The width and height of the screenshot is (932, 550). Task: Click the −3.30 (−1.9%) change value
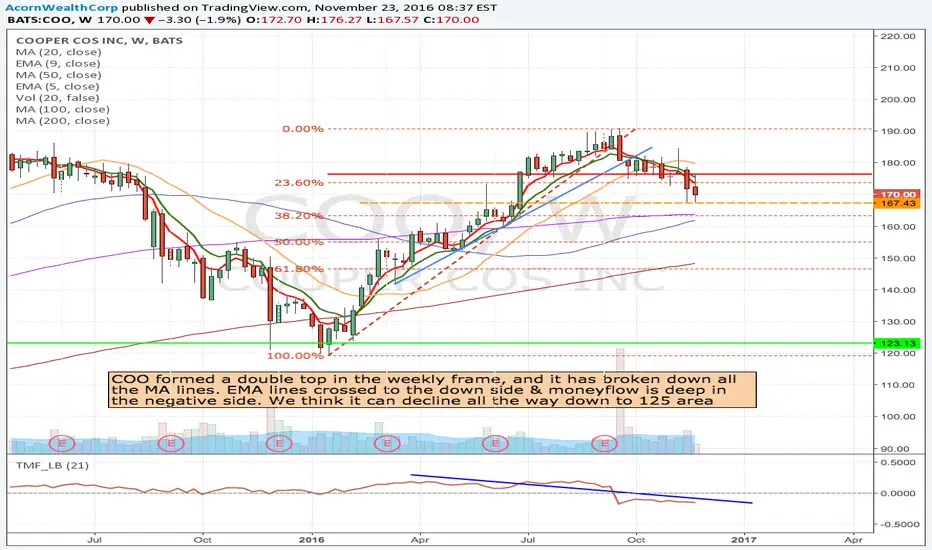tap(199, 20)
